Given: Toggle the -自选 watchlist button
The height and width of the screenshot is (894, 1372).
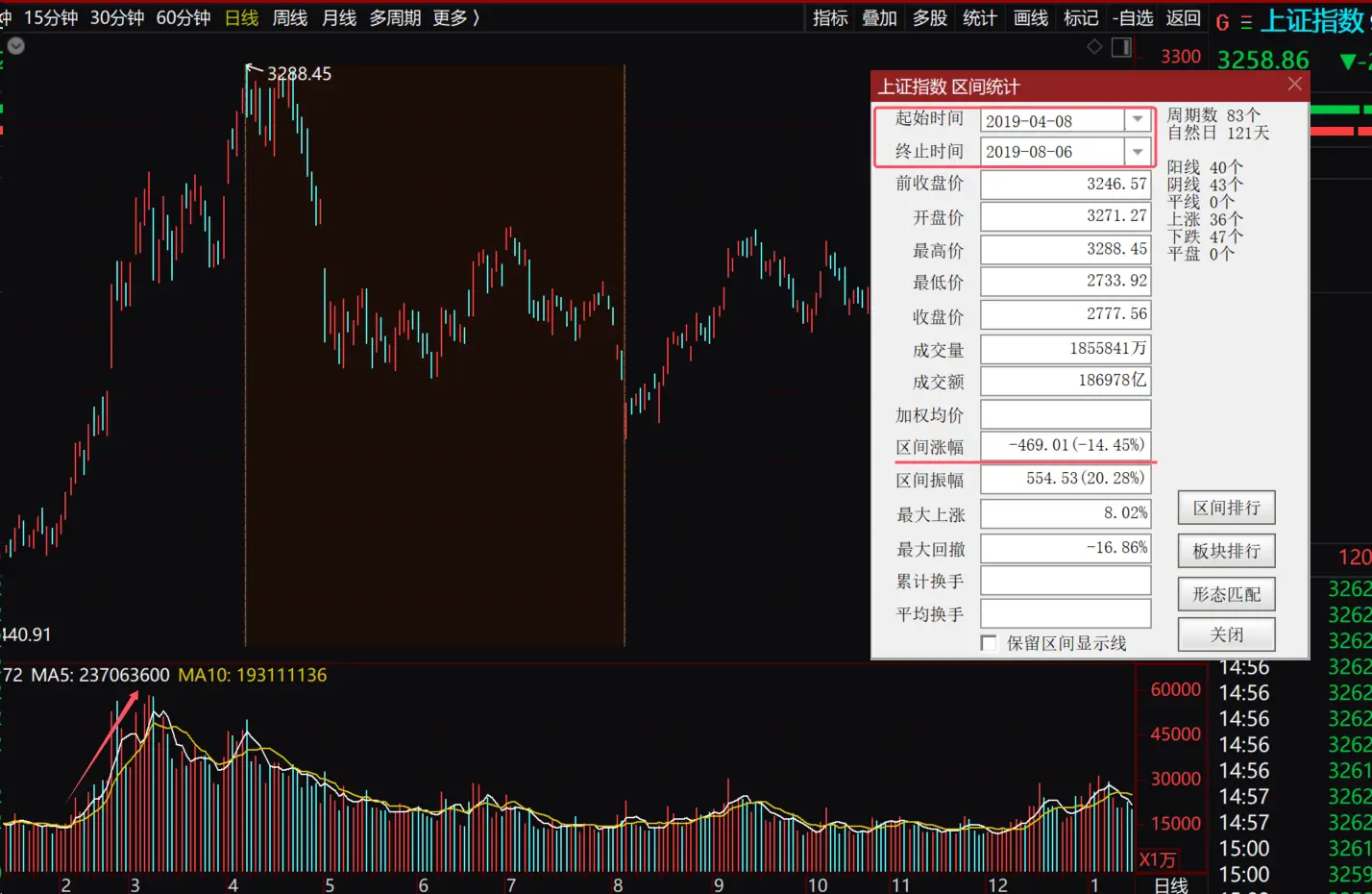Looking at the screenshot, I should [x=1133, y=18].
